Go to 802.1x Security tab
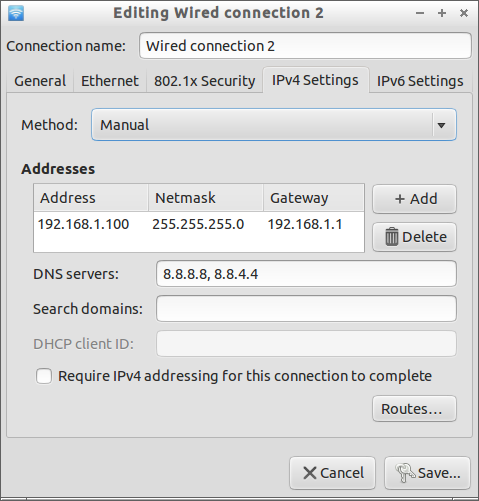The height and width of the screenshot is (501, 479). pos(205,81)
